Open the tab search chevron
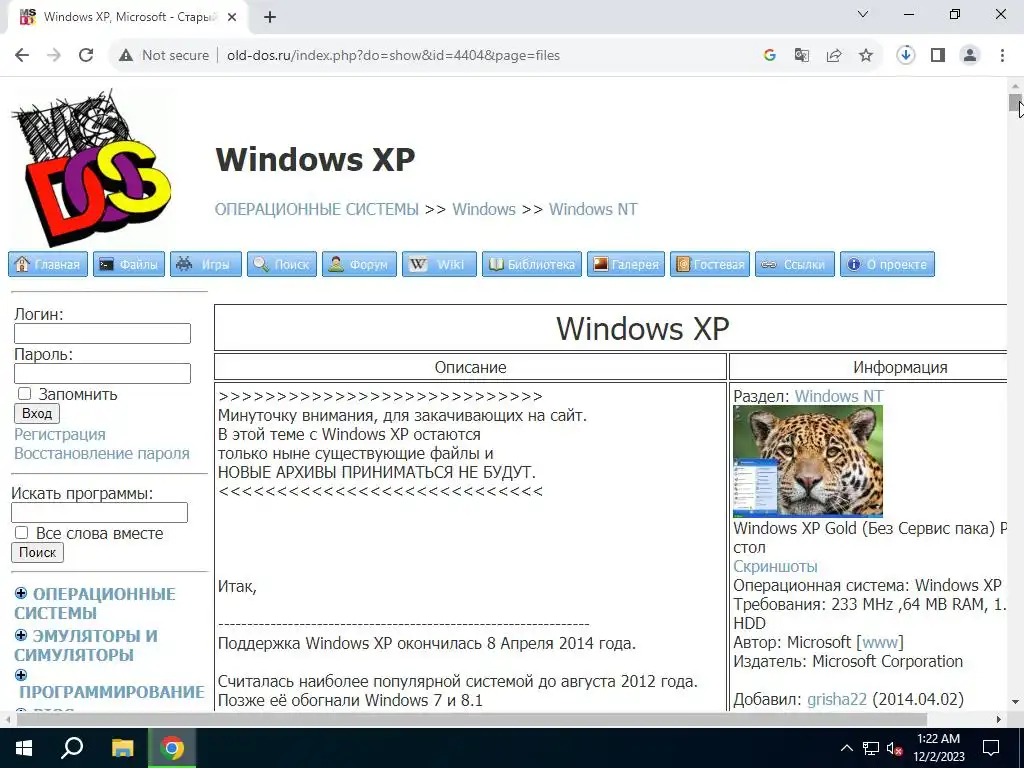 click(863, 14)
